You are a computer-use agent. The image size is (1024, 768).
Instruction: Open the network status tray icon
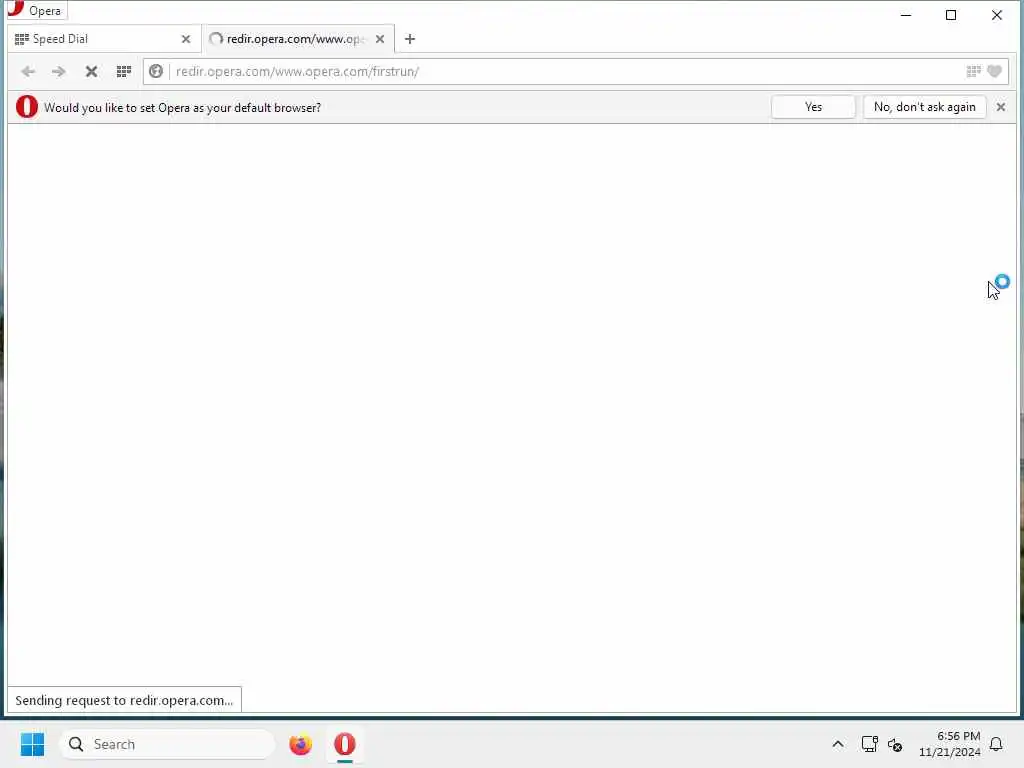point(869,744)
